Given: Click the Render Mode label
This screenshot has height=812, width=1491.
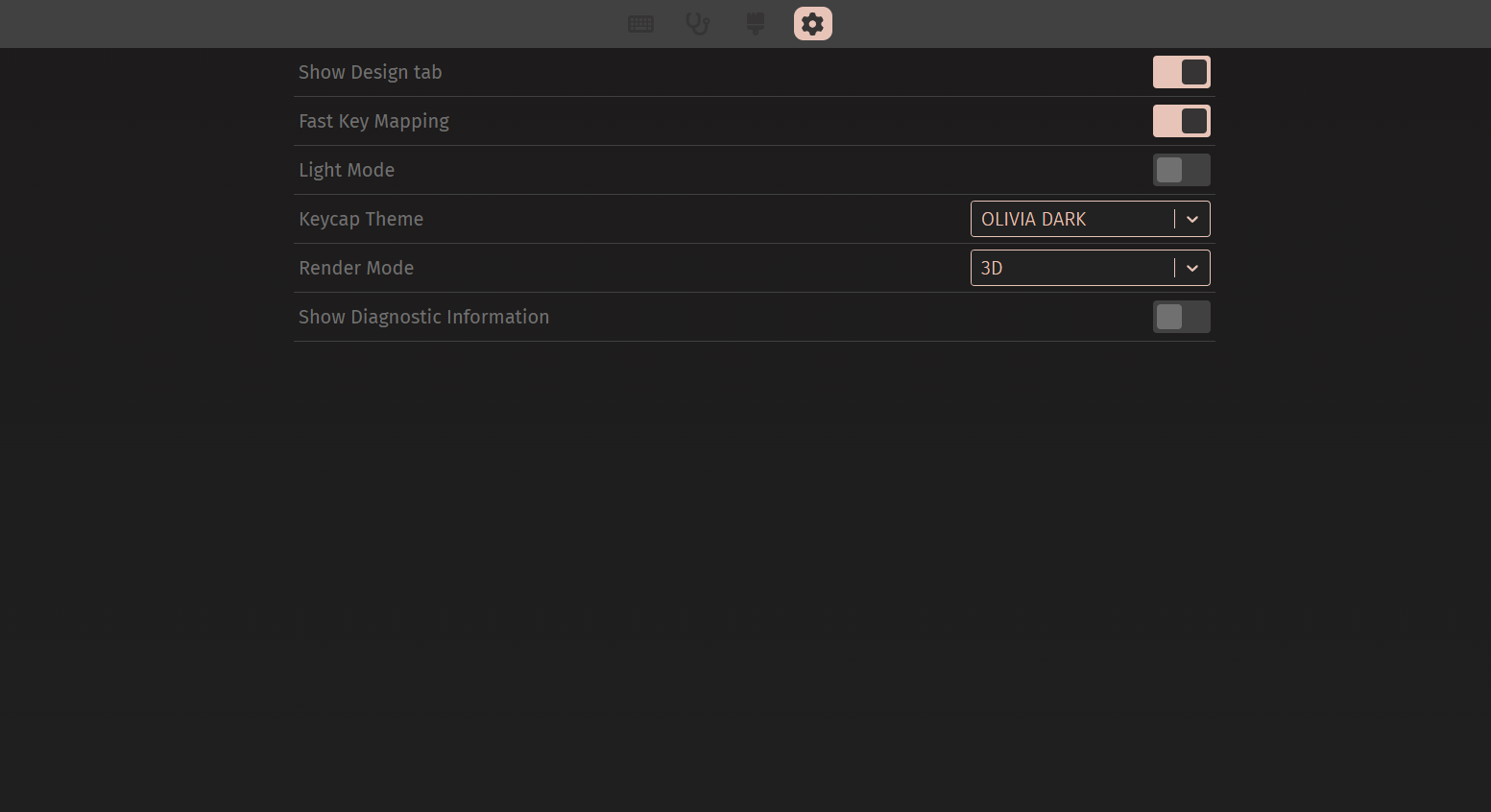Looking at the screenshot, I should [356, 268].
